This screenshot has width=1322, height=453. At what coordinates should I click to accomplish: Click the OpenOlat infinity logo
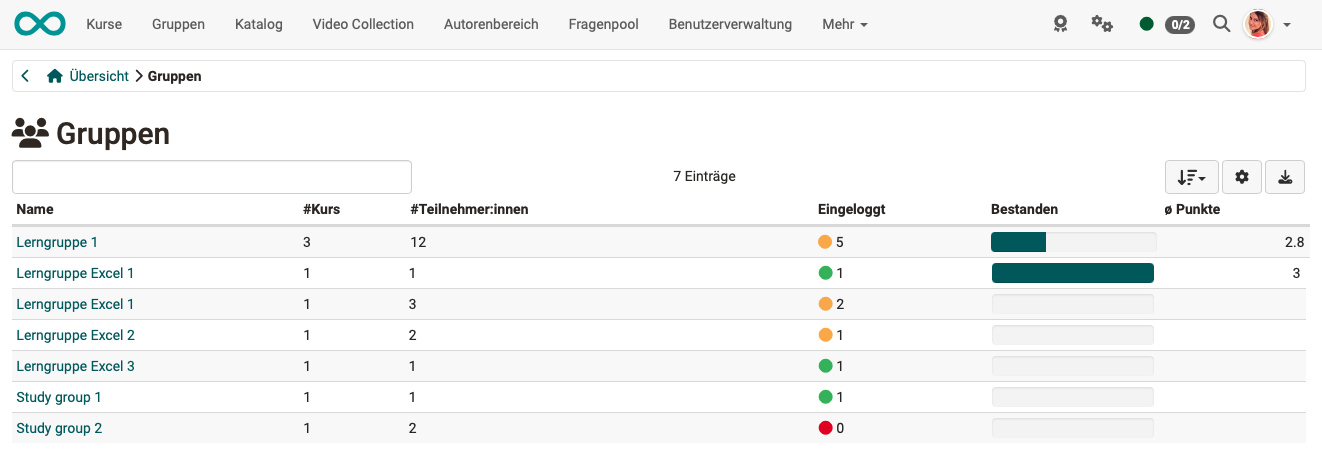(40, 24)
